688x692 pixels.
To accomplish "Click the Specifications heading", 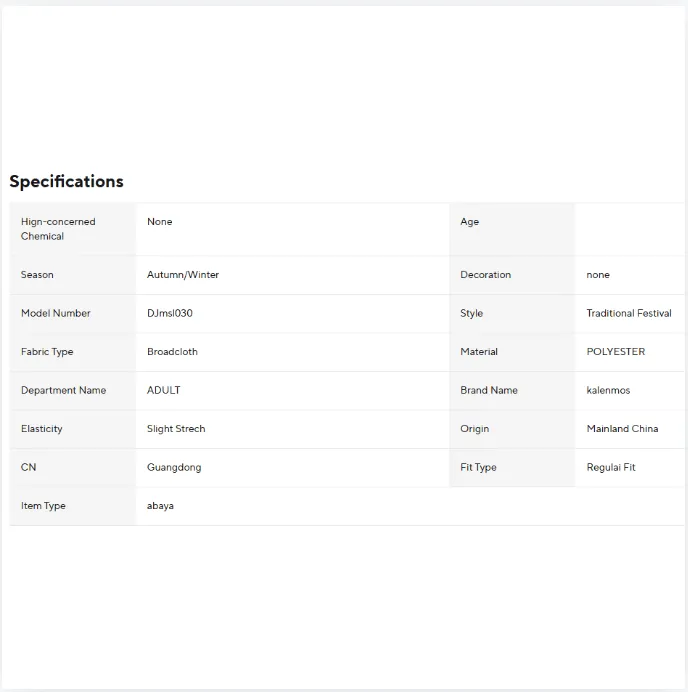I will [66, 181].
